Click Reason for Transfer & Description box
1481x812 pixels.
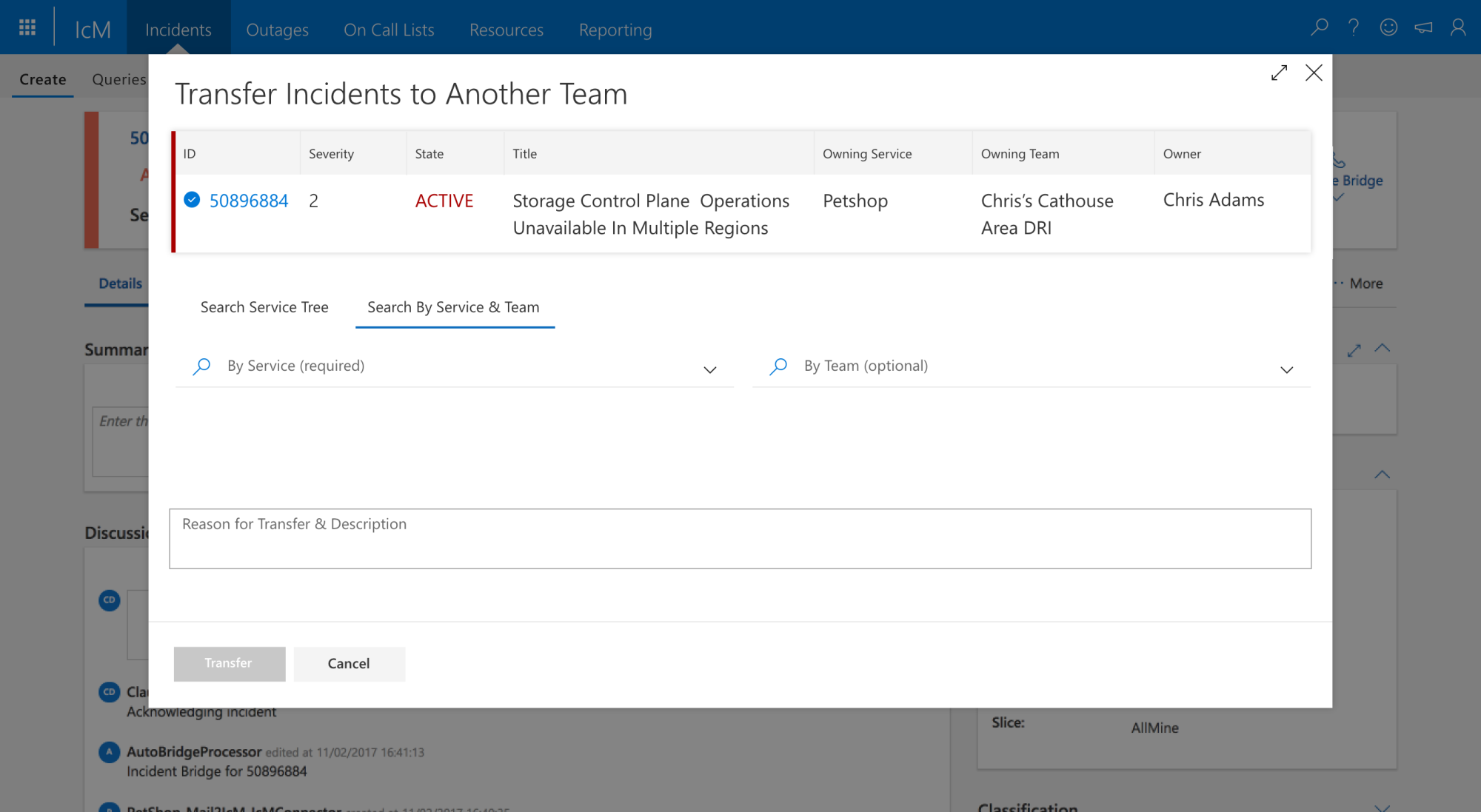coord(740,538)
